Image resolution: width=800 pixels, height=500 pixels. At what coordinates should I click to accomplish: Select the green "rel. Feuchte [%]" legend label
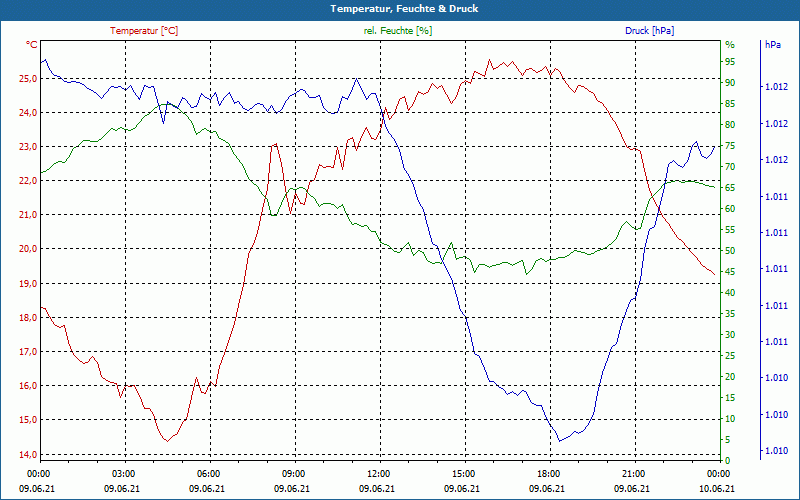(x=398, y=31)
